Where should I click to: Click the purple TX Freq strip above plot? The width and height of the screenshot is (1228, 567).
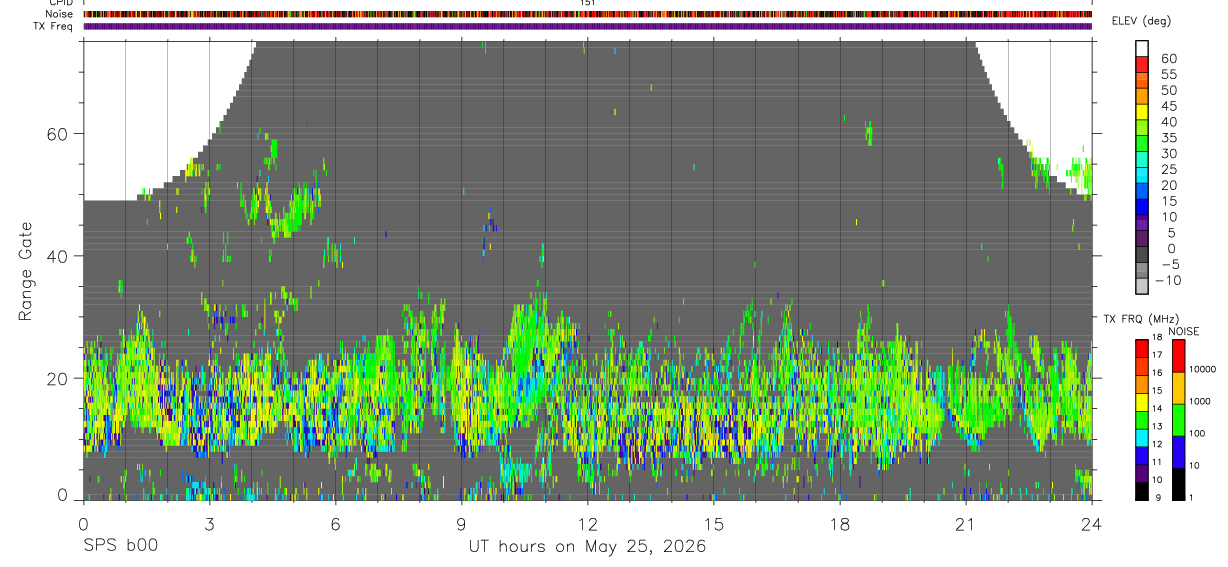(x=587, y=26)
